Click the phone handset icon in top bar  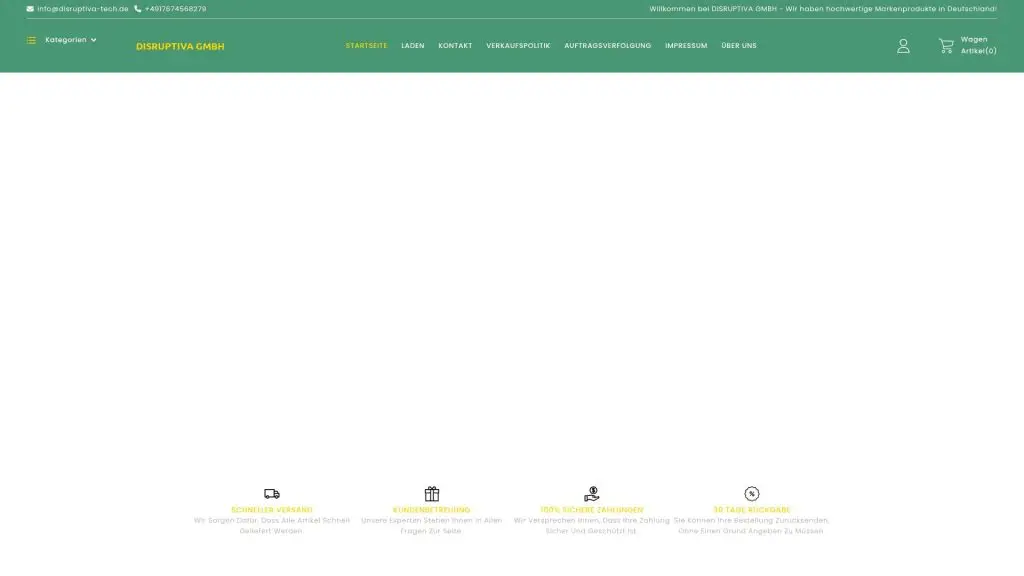[x=138, y=9]
